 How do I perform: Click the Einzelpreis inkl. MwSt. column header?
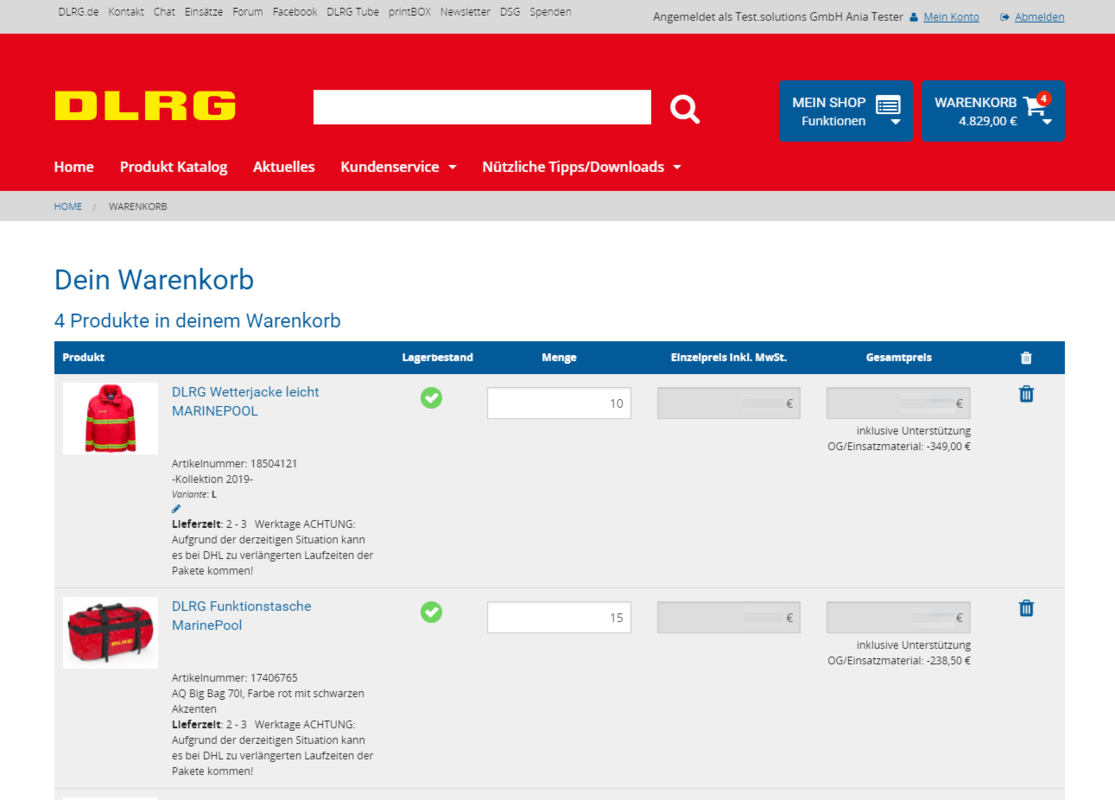coord(729,358)
